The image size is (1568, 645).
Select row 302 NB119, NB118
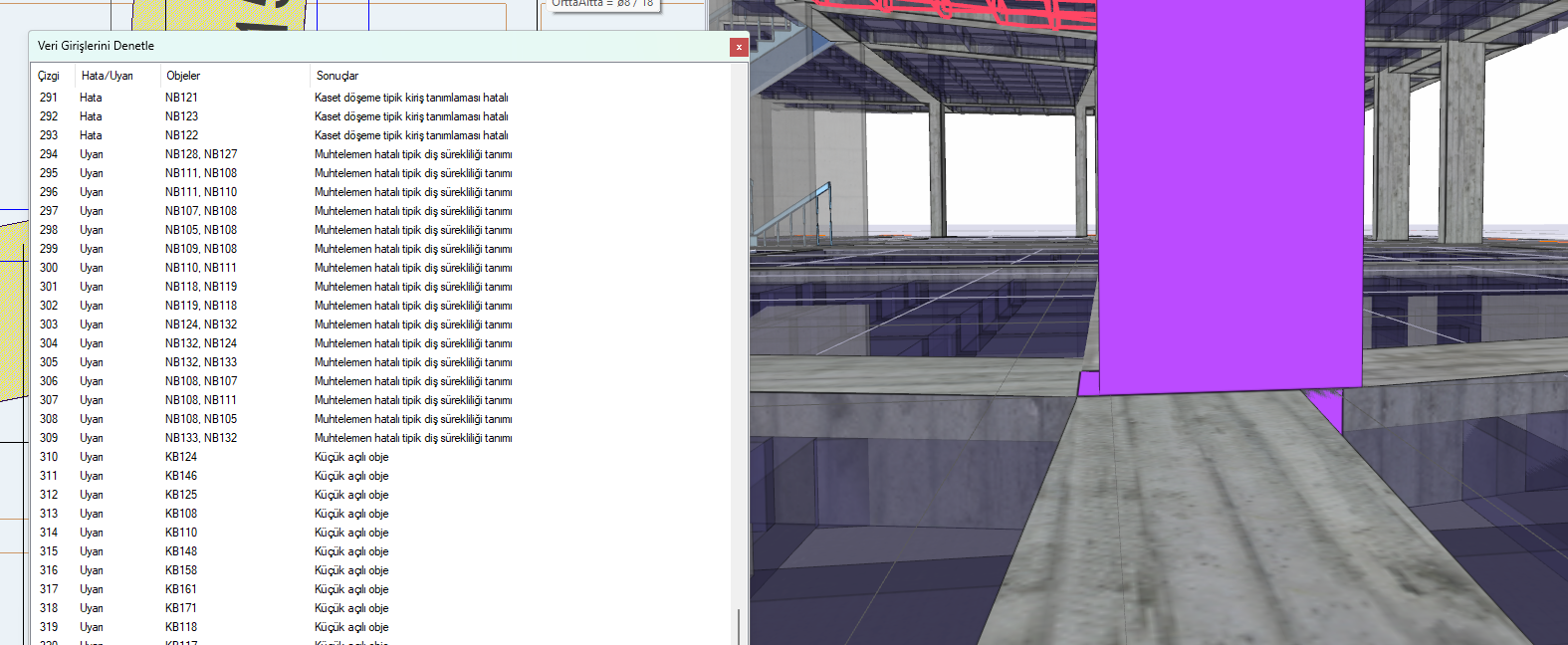pos(381,306)
